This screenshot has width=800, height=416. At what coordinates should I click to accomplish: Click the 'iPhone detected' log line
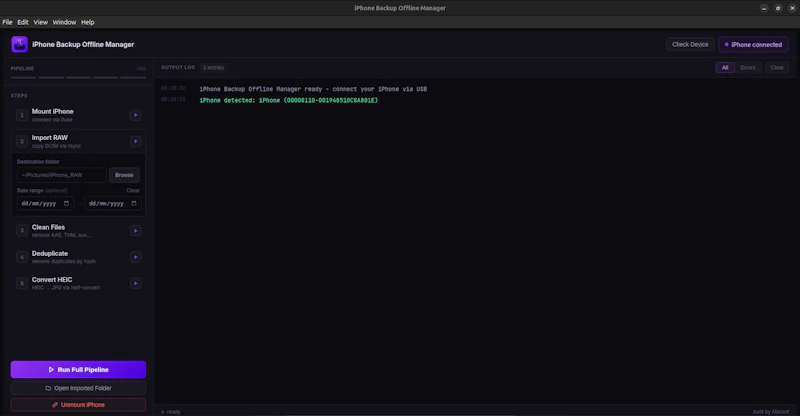click(289, 101)
